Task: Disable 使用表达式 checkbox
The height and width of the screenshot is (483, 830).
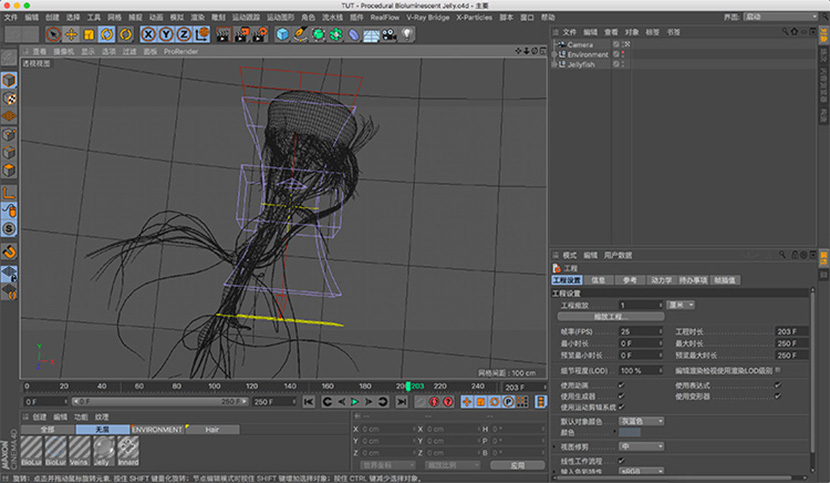Action: tap(777, 384)
